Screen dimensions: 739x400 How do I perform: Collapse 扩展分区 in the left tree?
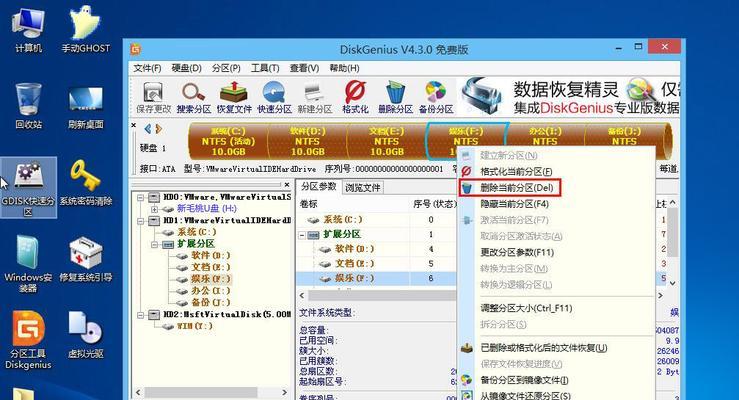[x=155, y=244]
